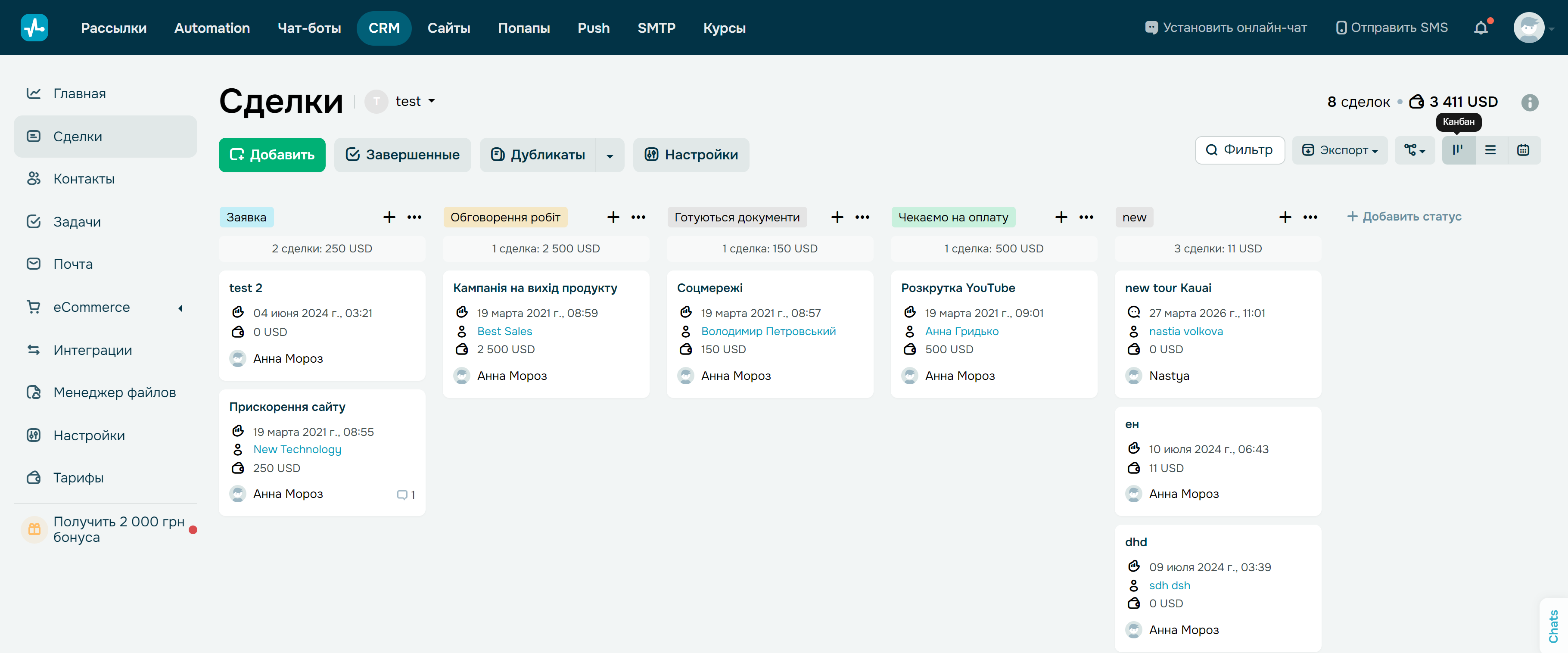Click comment icon on Прискорення сайту card
The width and height of the screenshot is (1568, 653).
tap(402, 495)
